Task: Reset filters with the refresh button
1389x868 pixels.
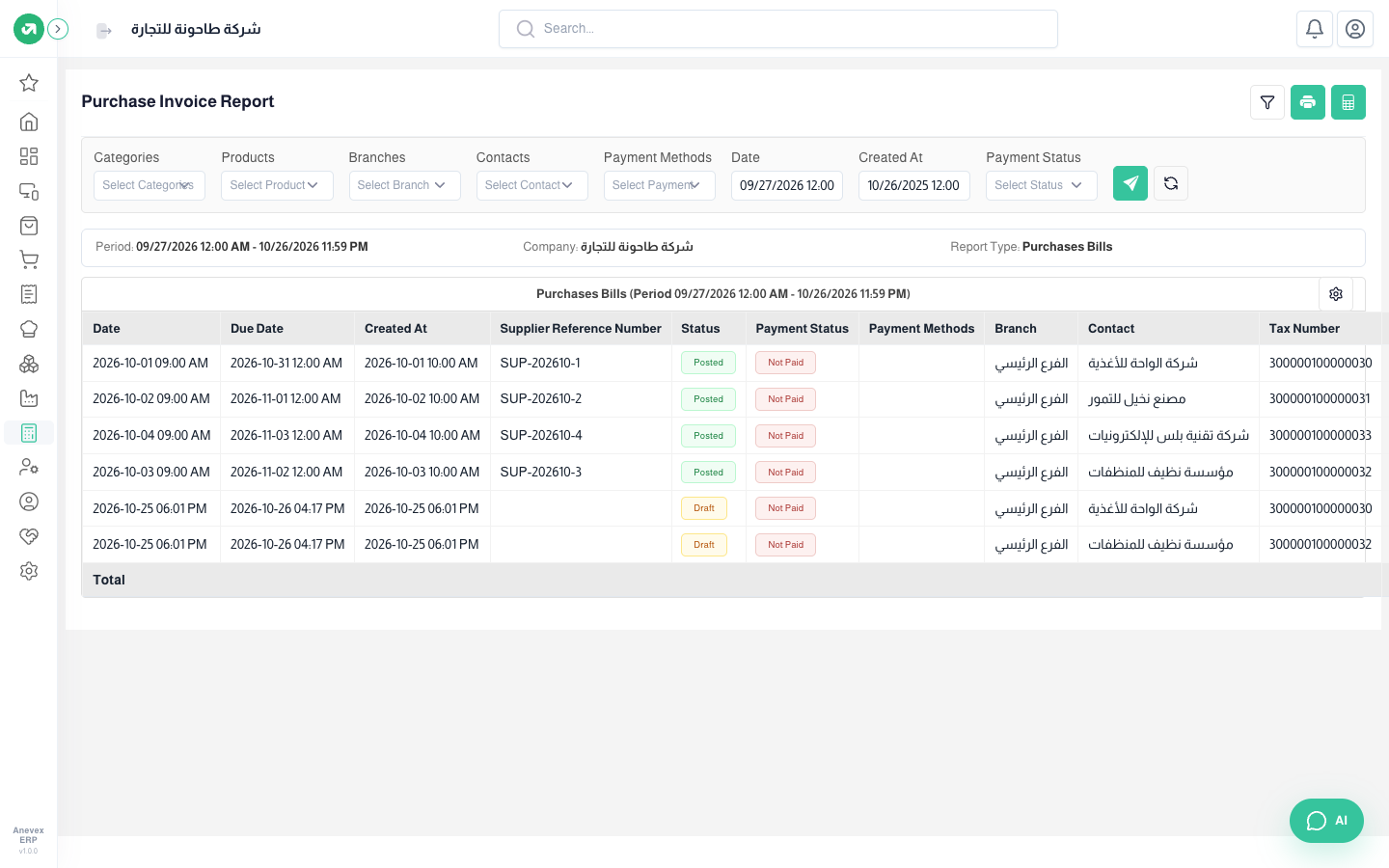Action: pyautogui.click(x=1171, y=183)
